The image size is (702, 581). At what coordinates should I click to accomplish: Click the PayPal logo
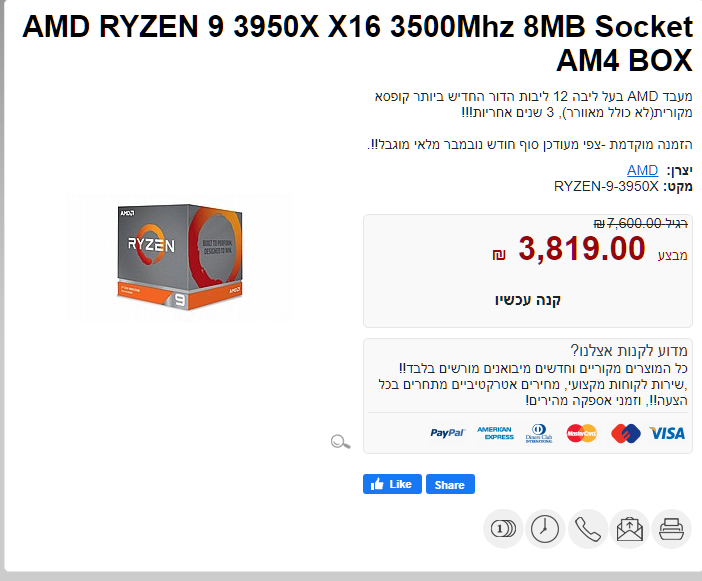coord(447,433)
